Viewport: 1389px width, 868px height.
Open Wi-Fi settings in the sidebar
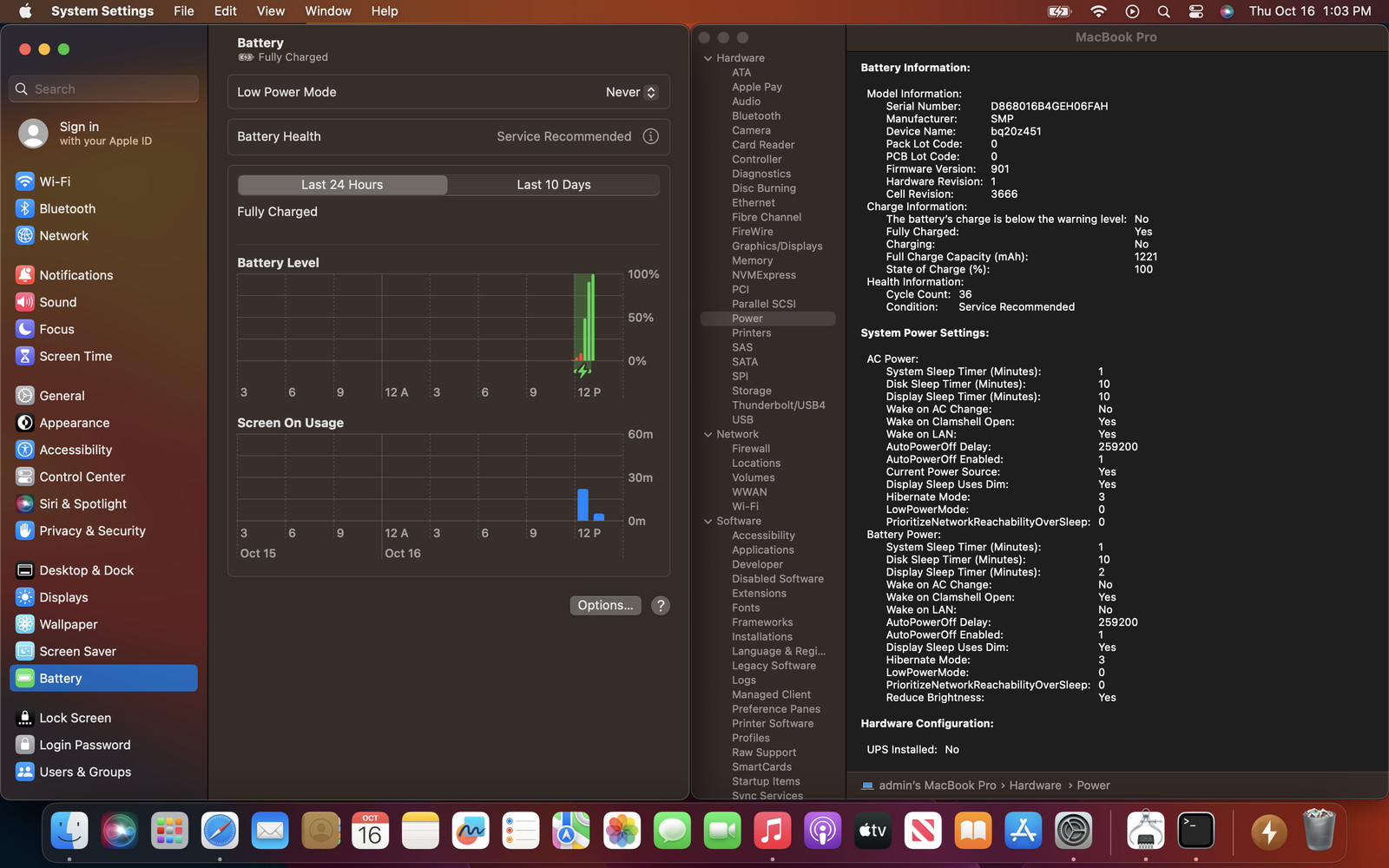(x=55, y=181)
